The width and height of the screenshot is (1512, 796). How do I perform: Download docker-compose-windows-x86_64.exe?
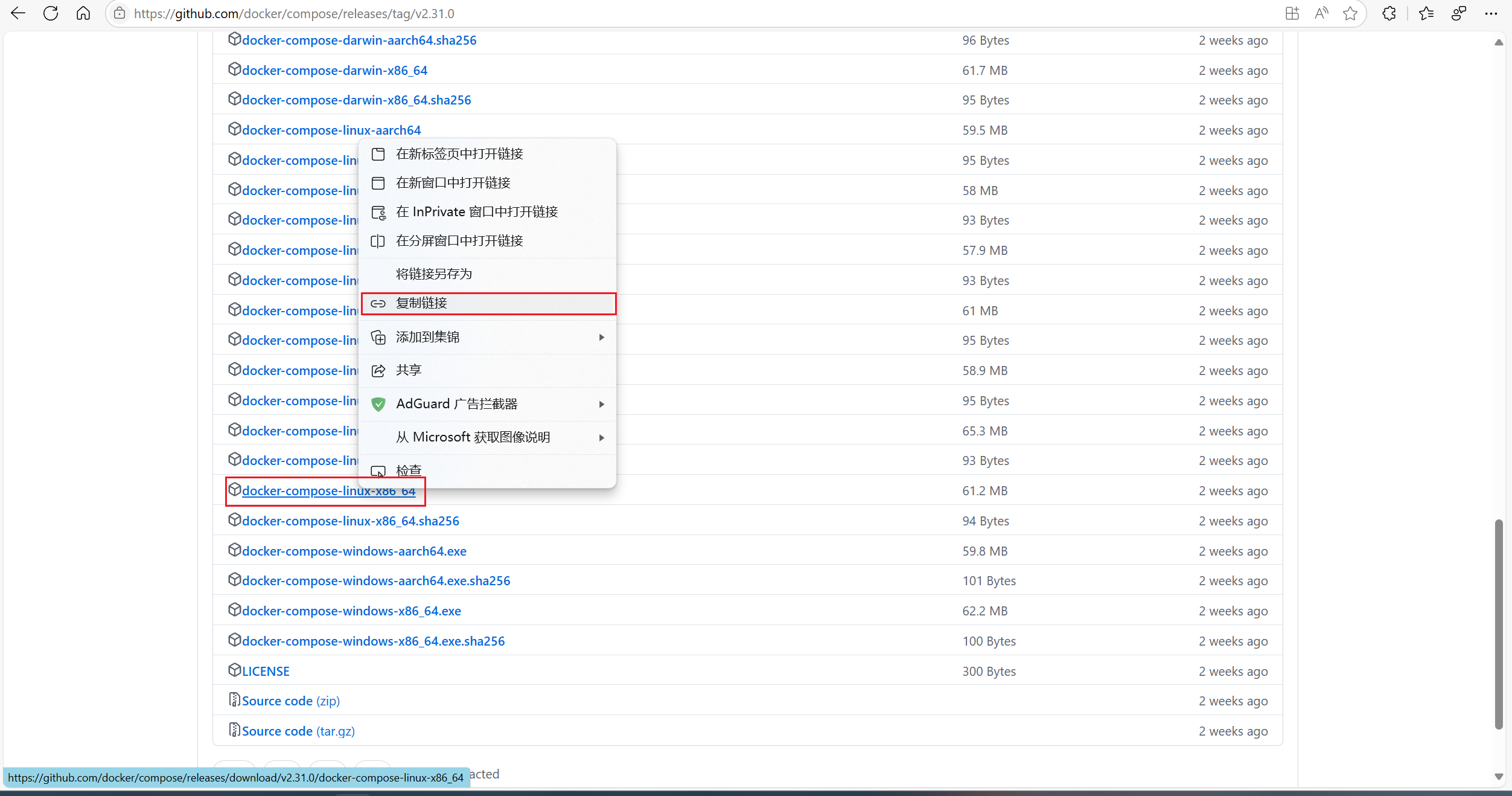pos(351,611)
